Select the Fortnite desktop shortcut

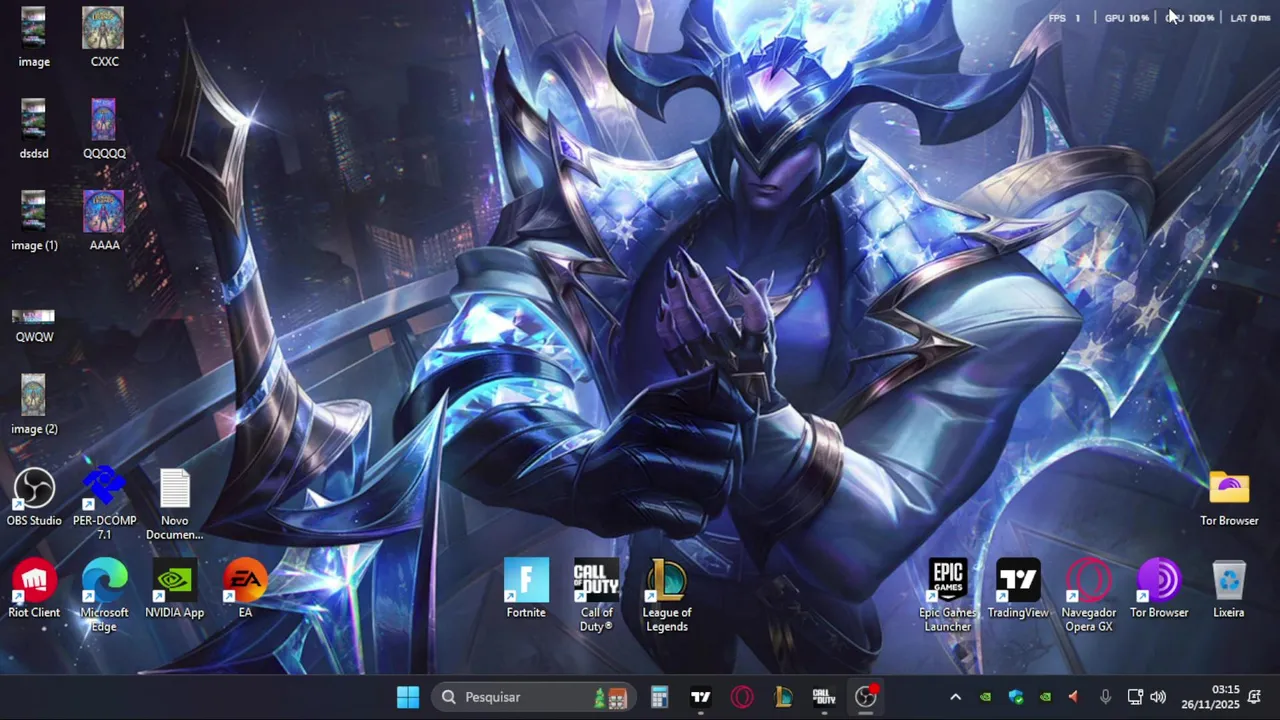tap(526, 589)
